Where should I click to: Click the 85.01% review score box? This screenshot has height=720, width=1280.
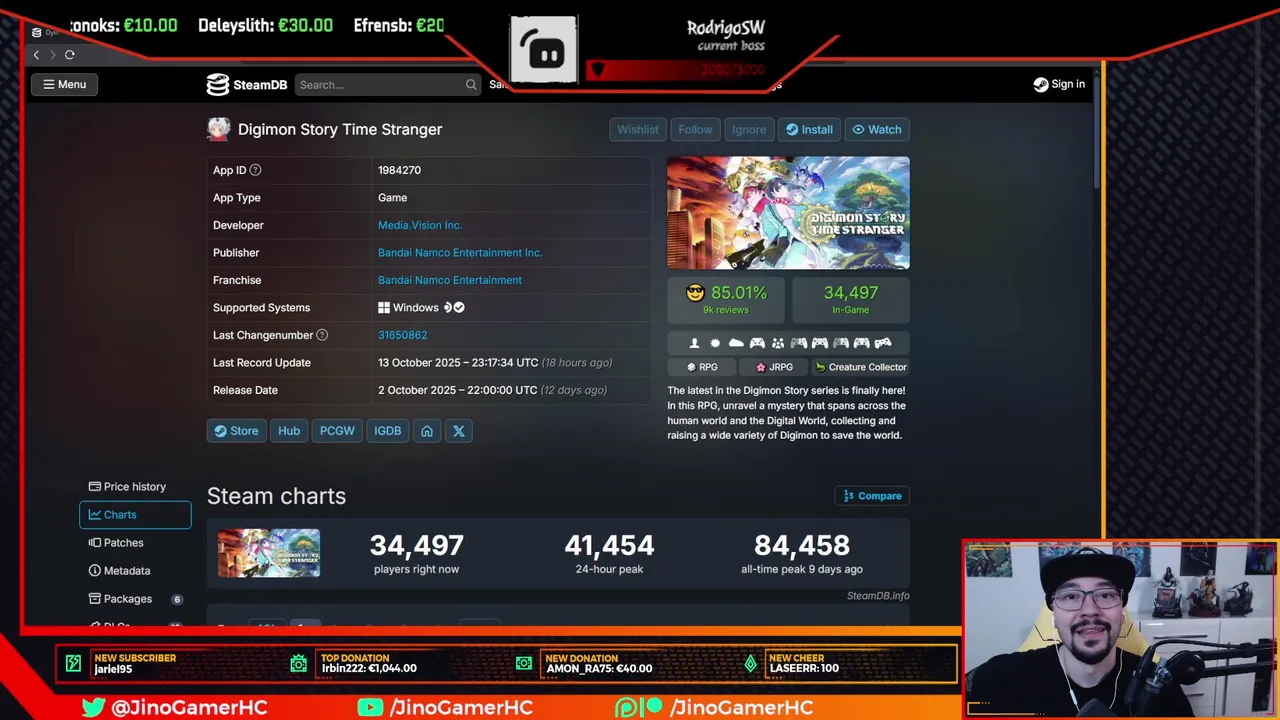[x=726, y=299]
